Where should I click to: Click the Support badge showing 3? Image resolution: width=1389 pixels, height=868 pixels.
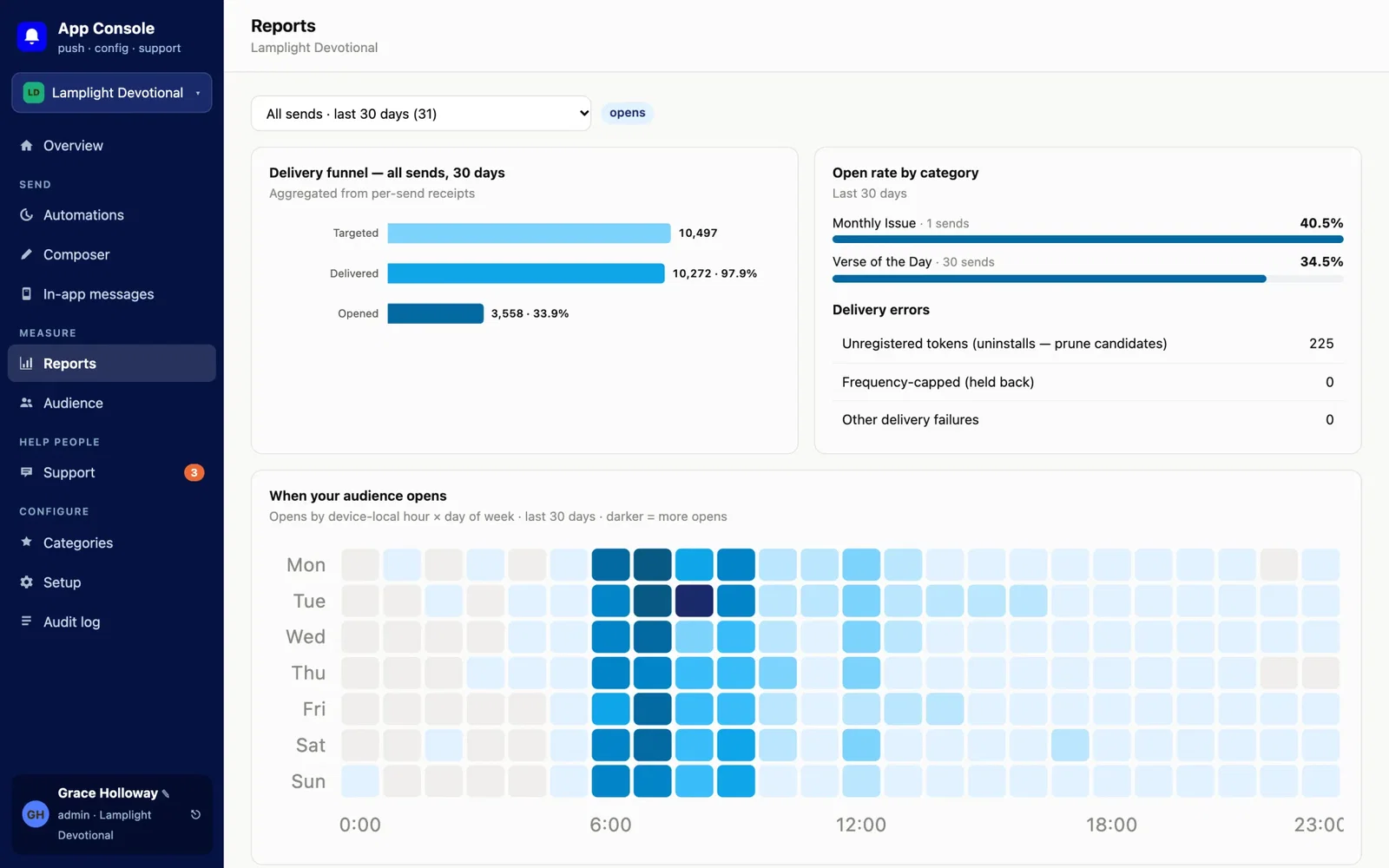pos(194,472)
